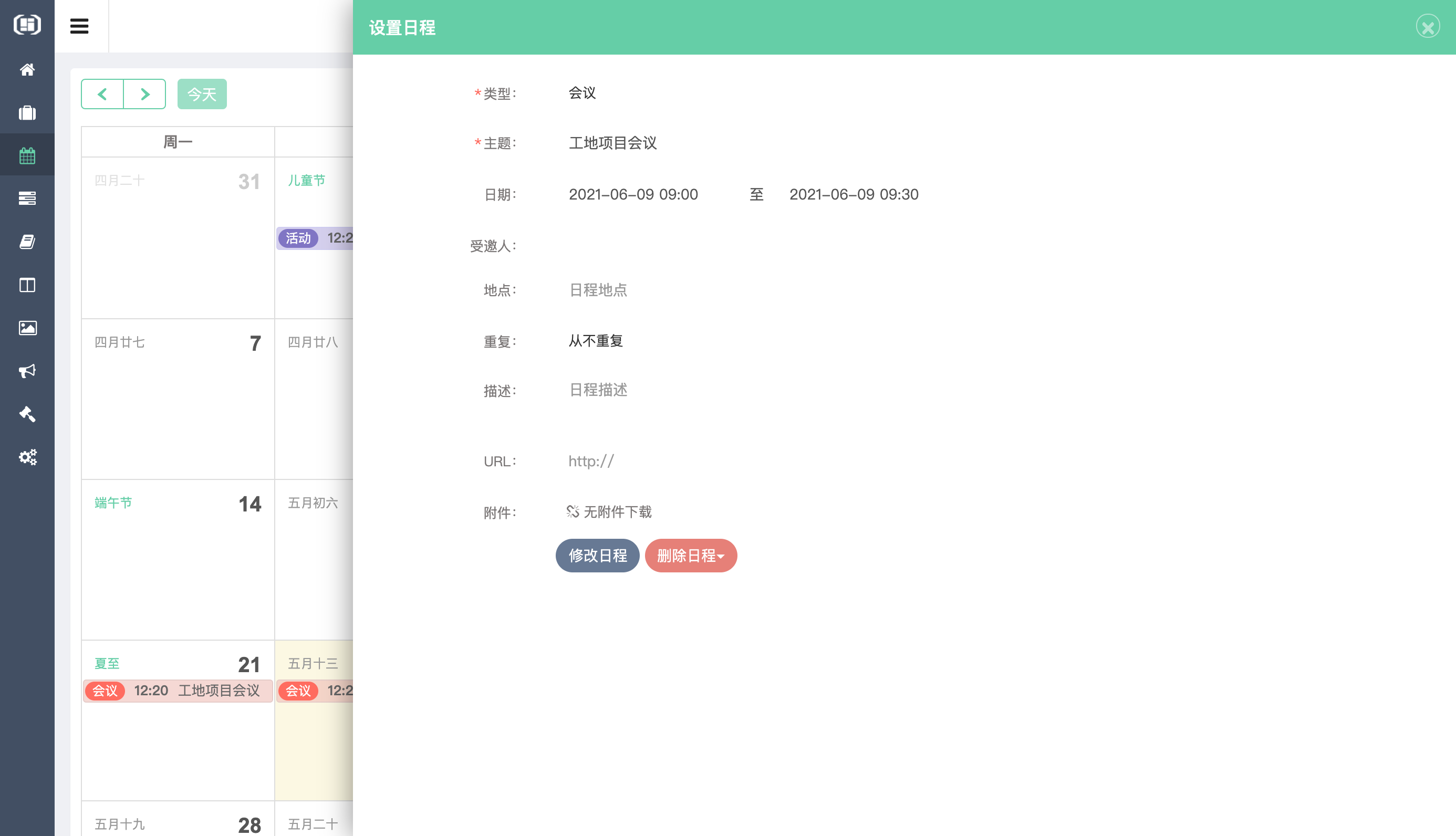The height and width of the screenshot is (836, 1456).
Task: Click the briefcase icon in sidebar
Action: [27, 112]
